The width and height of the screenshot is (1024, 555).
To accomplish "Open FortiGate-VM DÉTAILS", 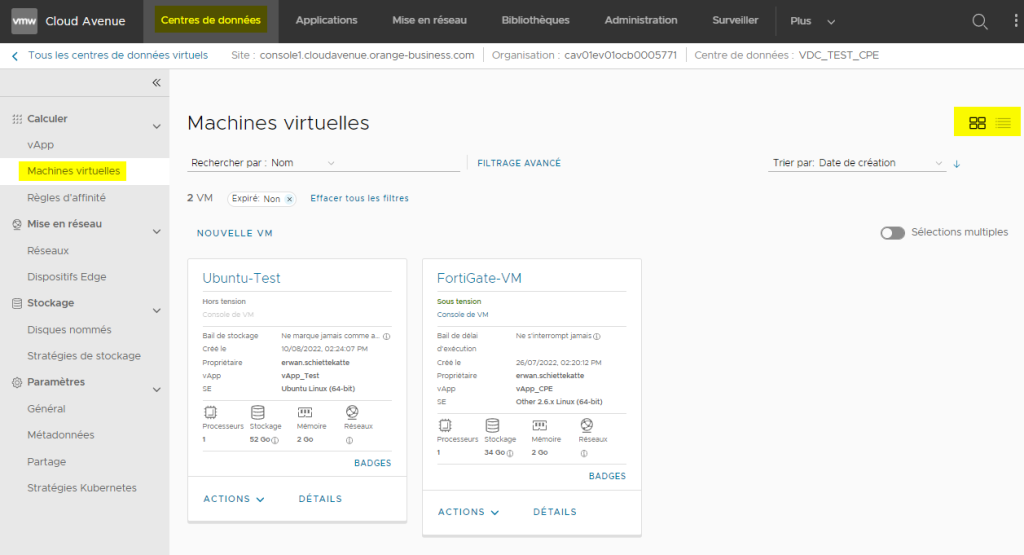I will point(554,512).
